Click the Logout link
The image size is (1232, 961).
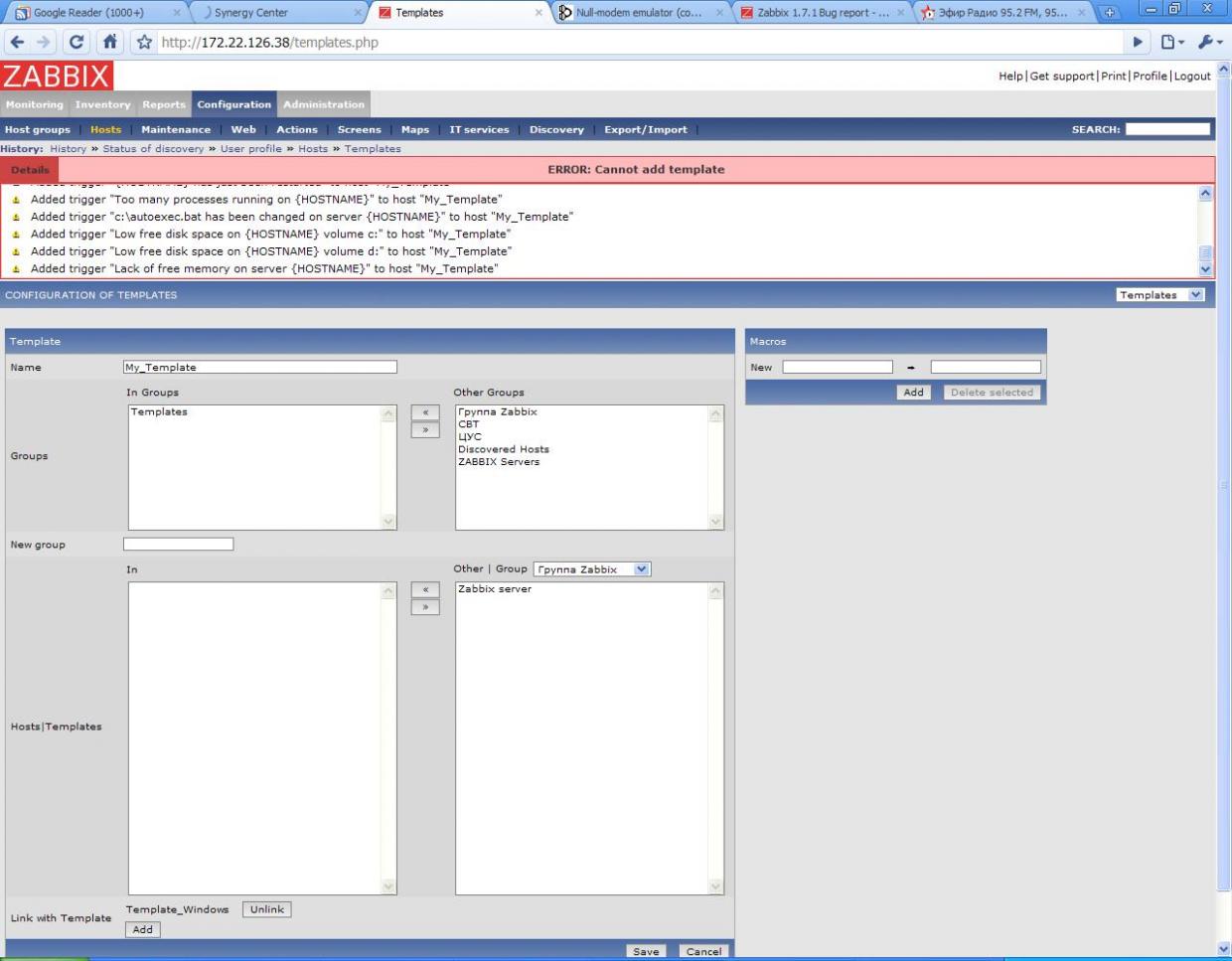pyautogui.click(x=1192, y=77)
